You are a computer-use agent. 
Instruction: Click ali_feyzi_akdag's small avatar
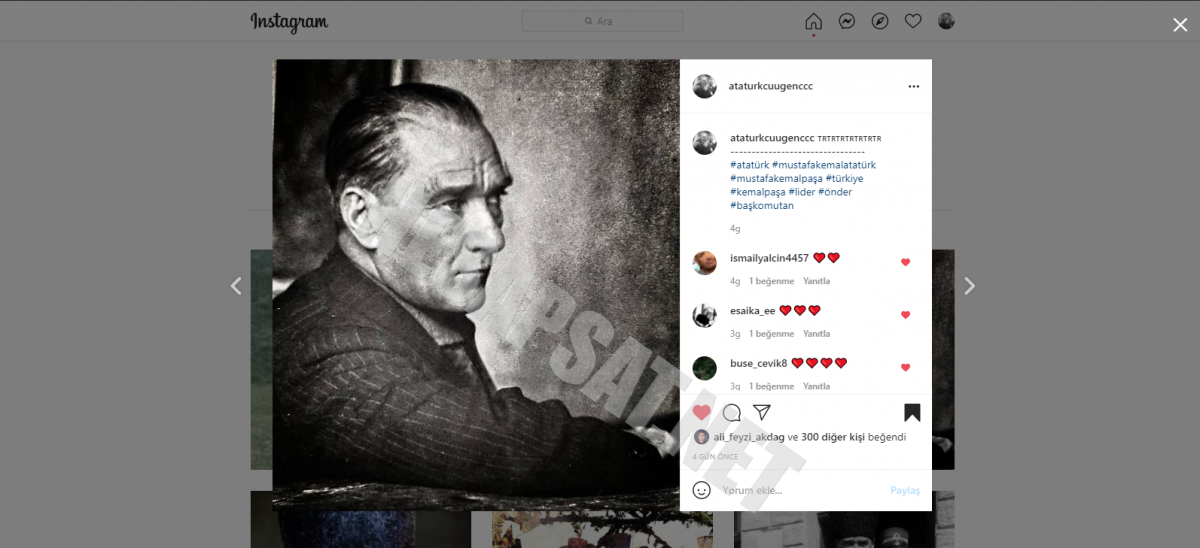click(701, 437)
